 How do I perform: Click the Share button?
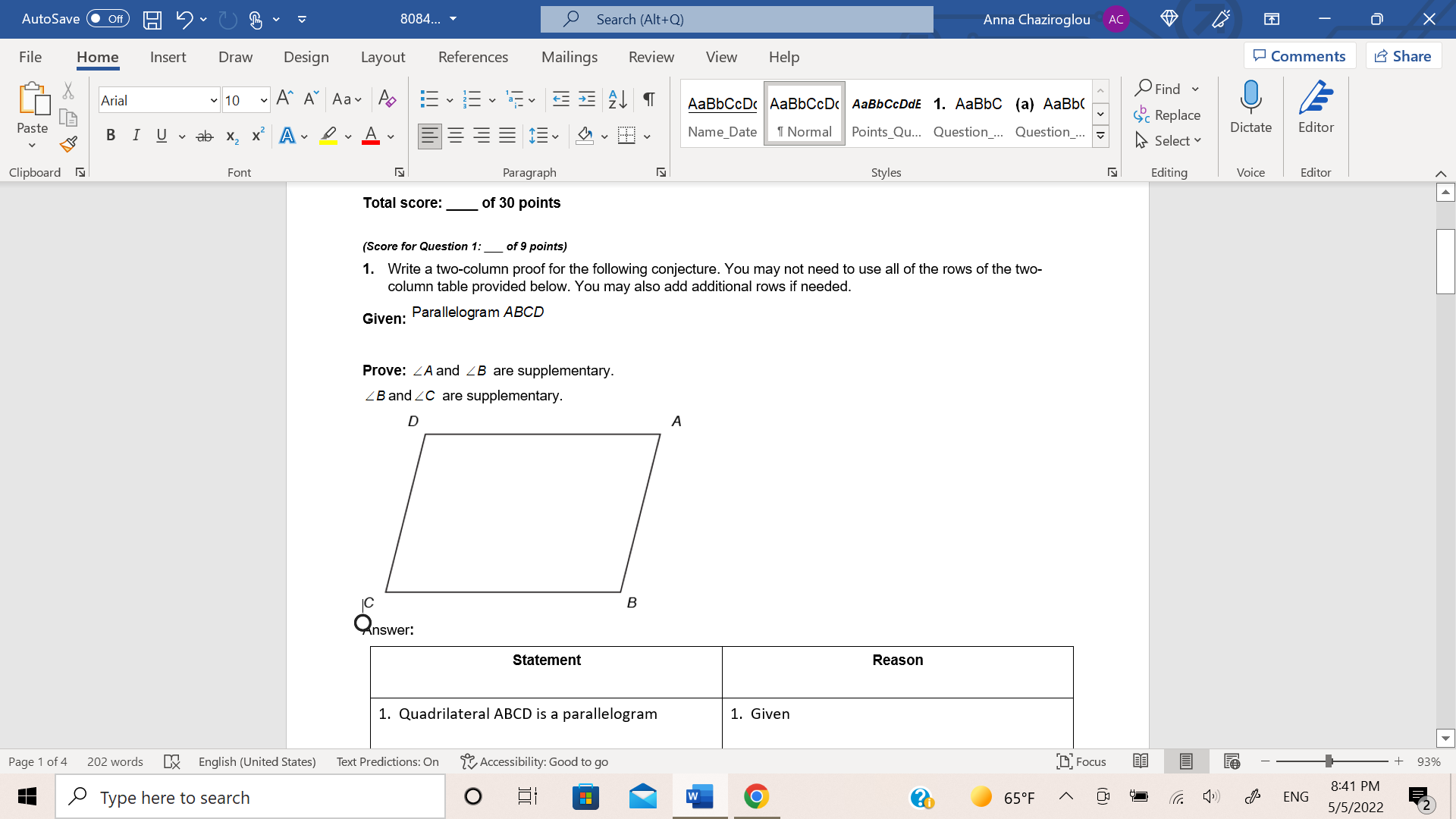coord(1403,55)
